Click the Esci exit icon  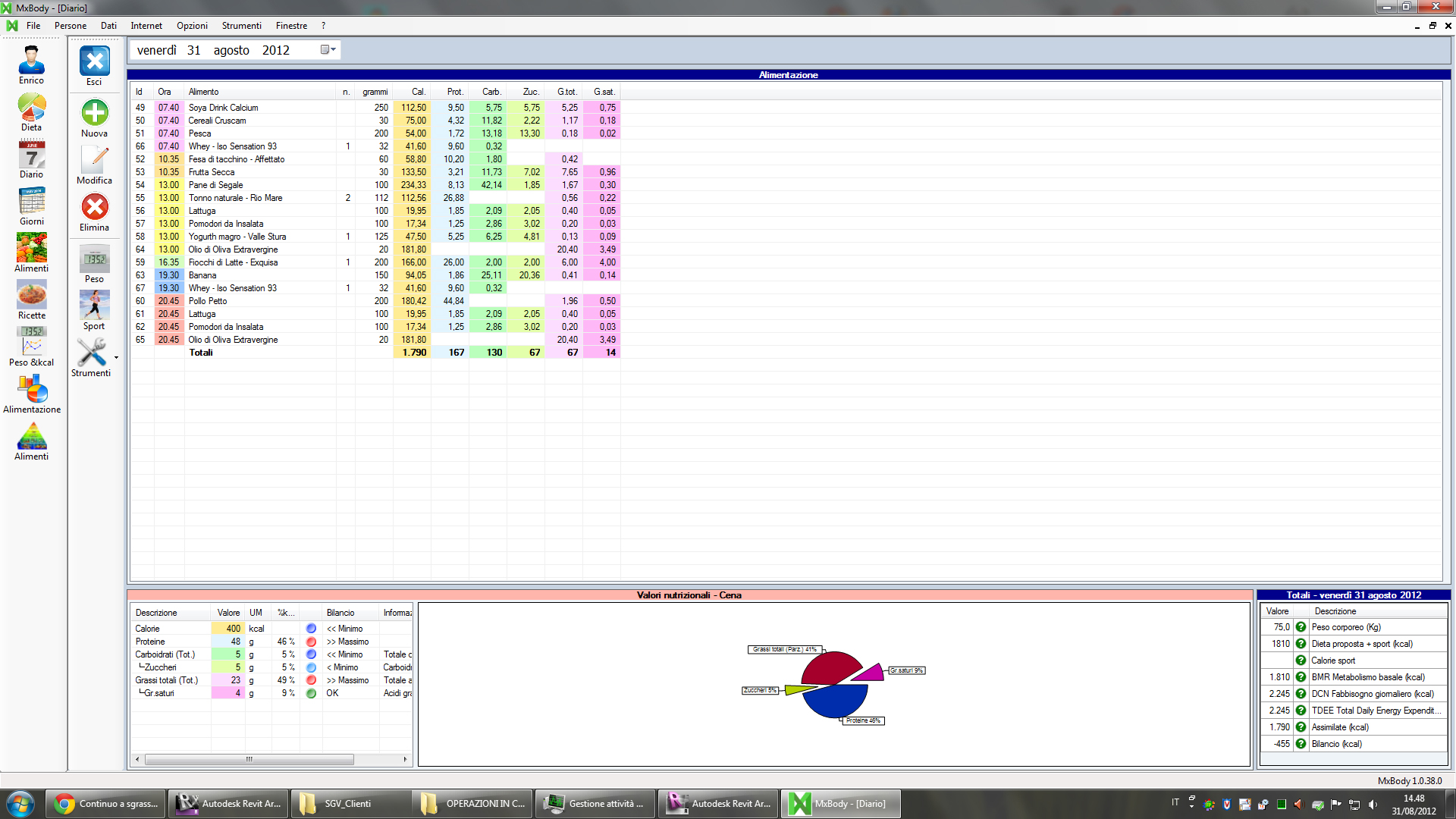pos(94,61)
